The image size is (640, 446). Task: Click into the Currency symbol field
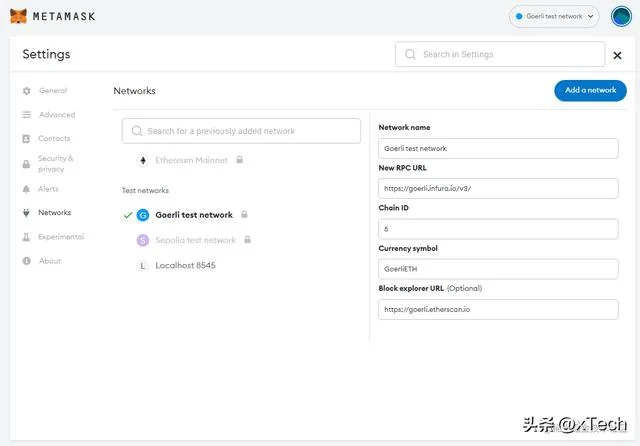(498, 269)
